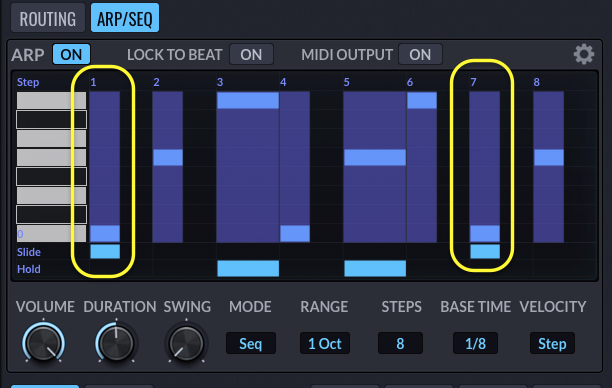Click the SWING knob
612x388 pixels.
coord(186,344)
